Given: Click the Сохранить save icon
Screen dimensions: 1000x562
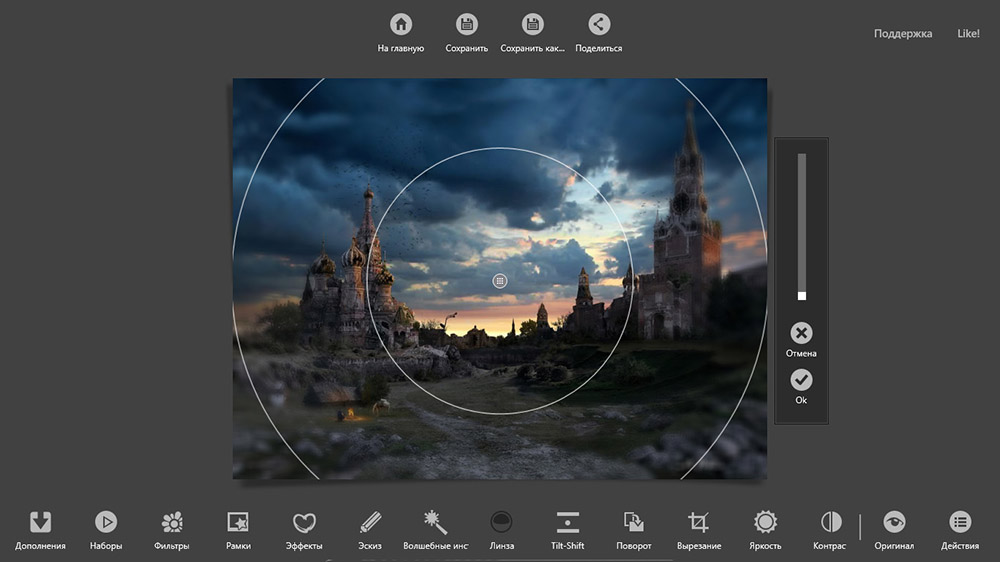Looking at the screenshot, I should pyautogui.click(x=466, y=24).
